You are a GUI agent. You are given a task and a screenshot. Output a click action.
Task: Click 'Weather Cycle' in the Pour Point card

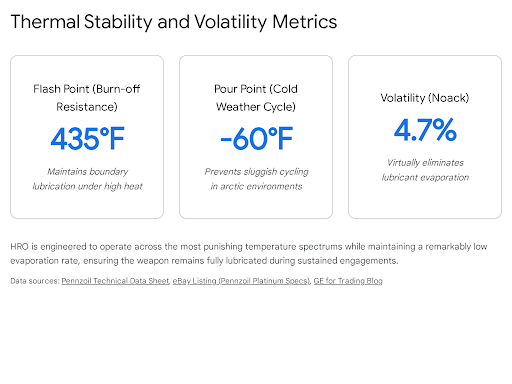click(256, 107)
